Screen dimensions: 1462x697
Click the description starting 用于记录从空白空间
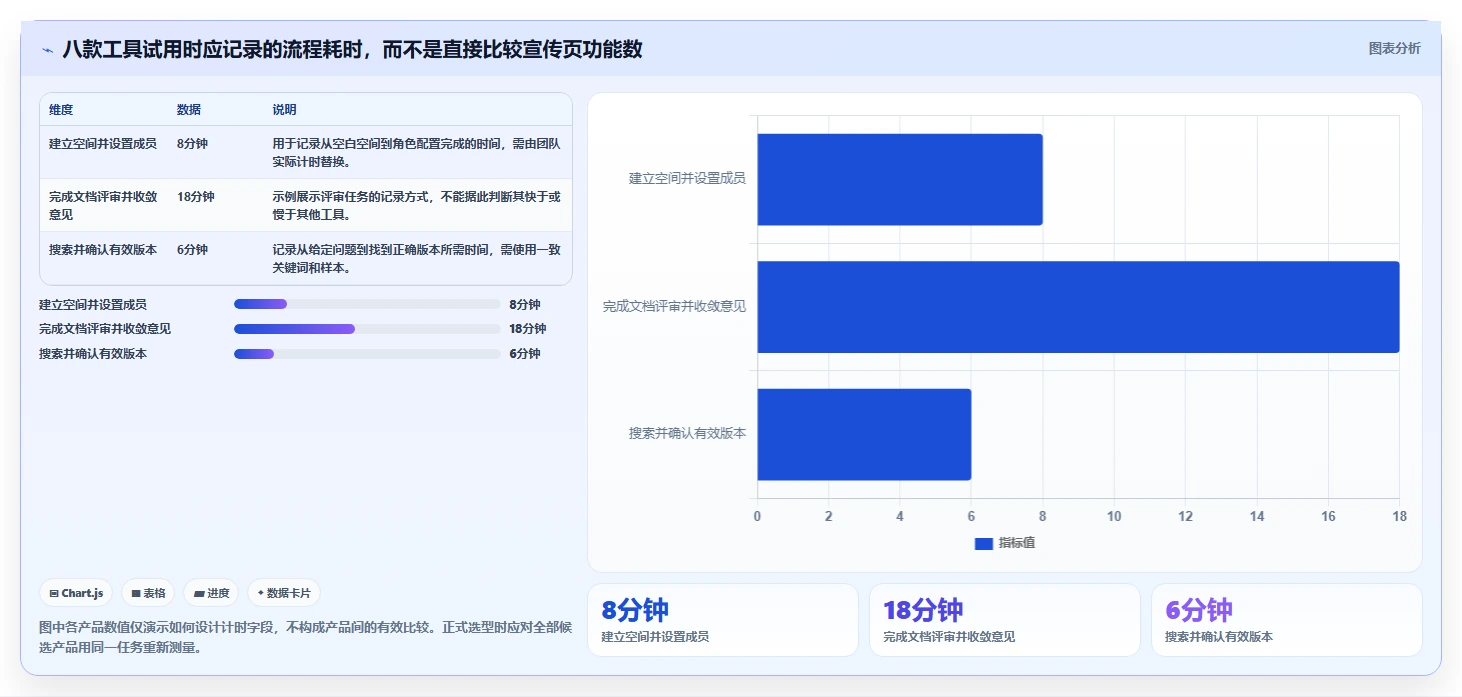[416, 153]
